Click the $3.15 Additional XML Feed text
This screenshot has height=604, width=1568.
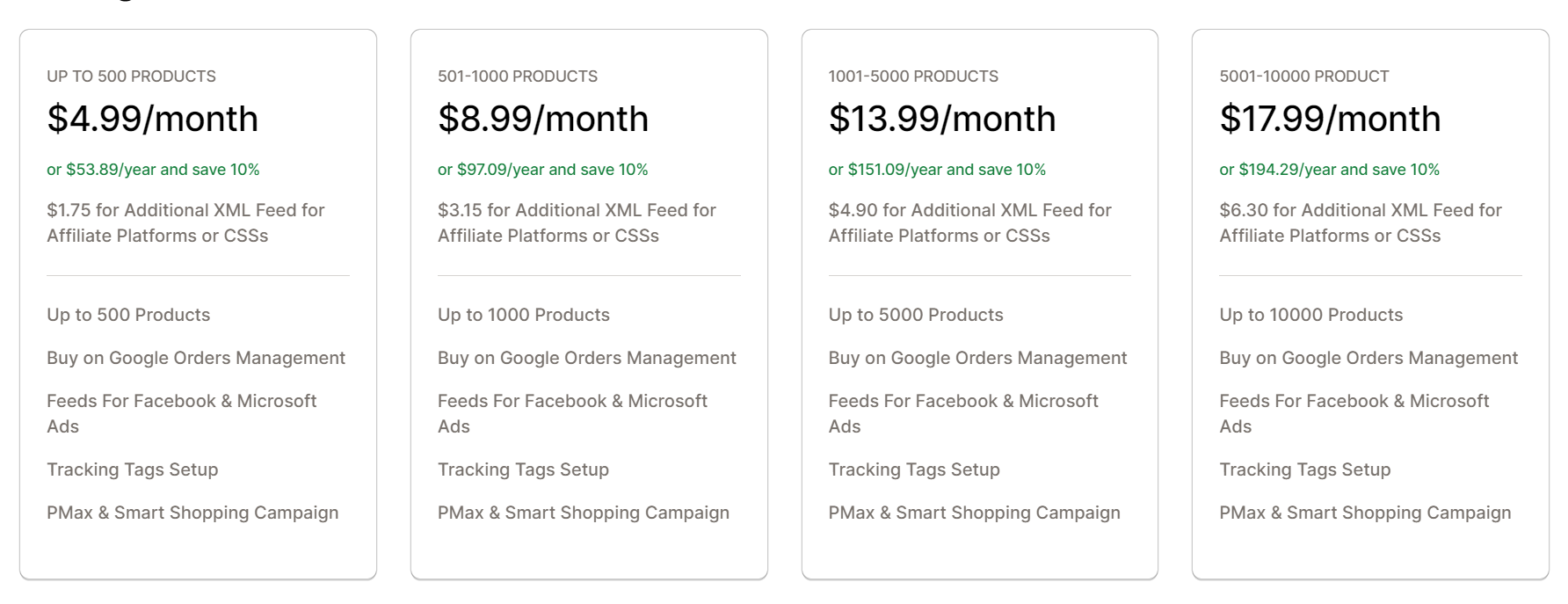(577, 222)
